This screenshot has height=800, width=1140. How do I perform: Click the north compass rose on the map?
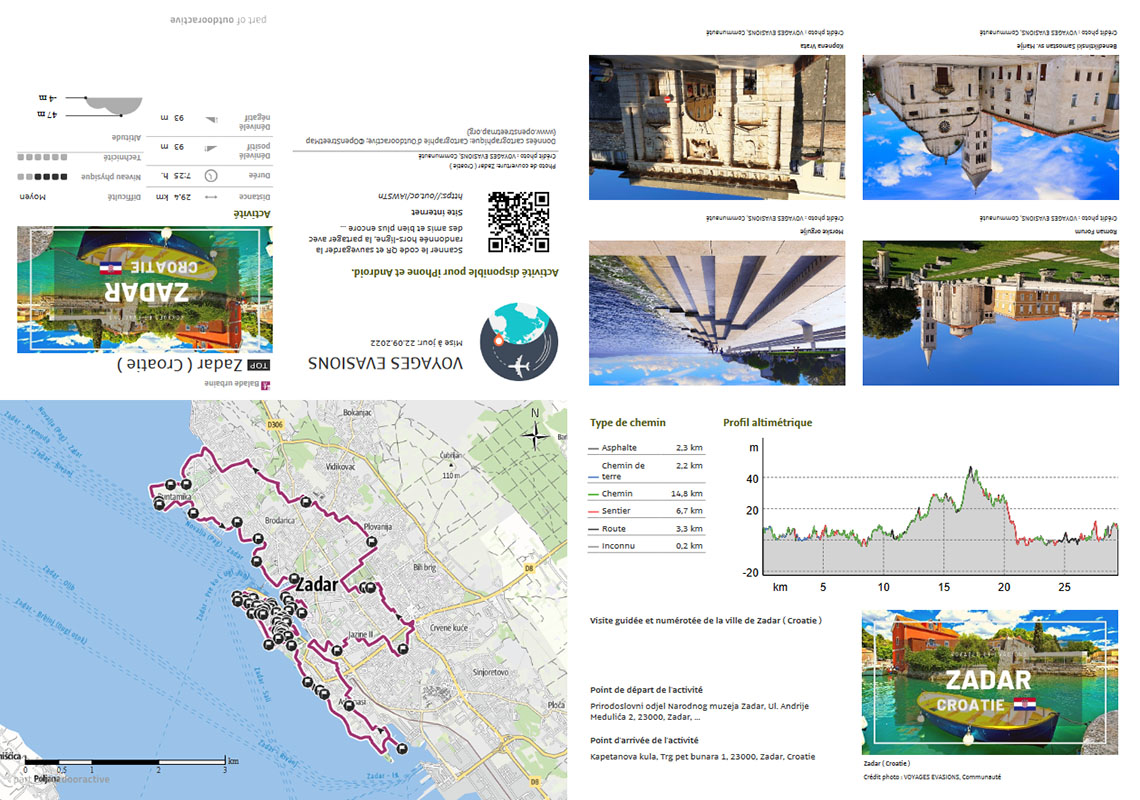tap(535, 436)
